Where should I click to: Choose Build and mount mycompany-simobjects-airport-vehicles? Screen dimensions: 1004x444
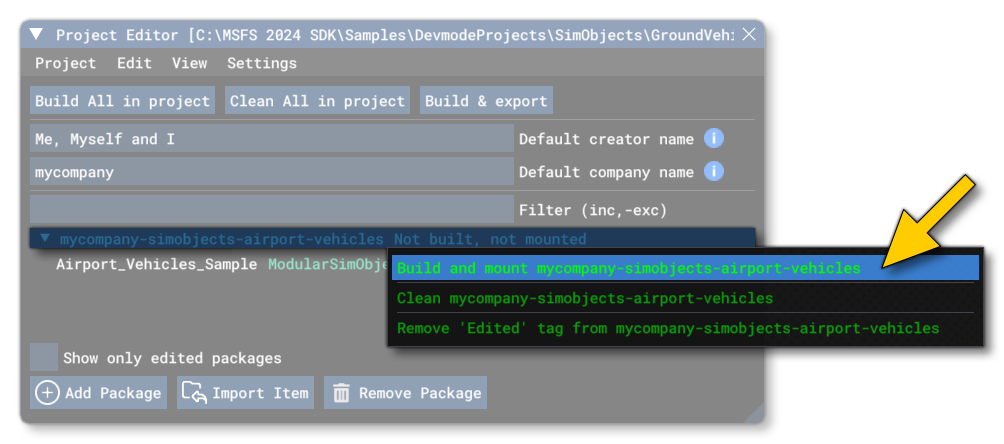click(685, 268)
